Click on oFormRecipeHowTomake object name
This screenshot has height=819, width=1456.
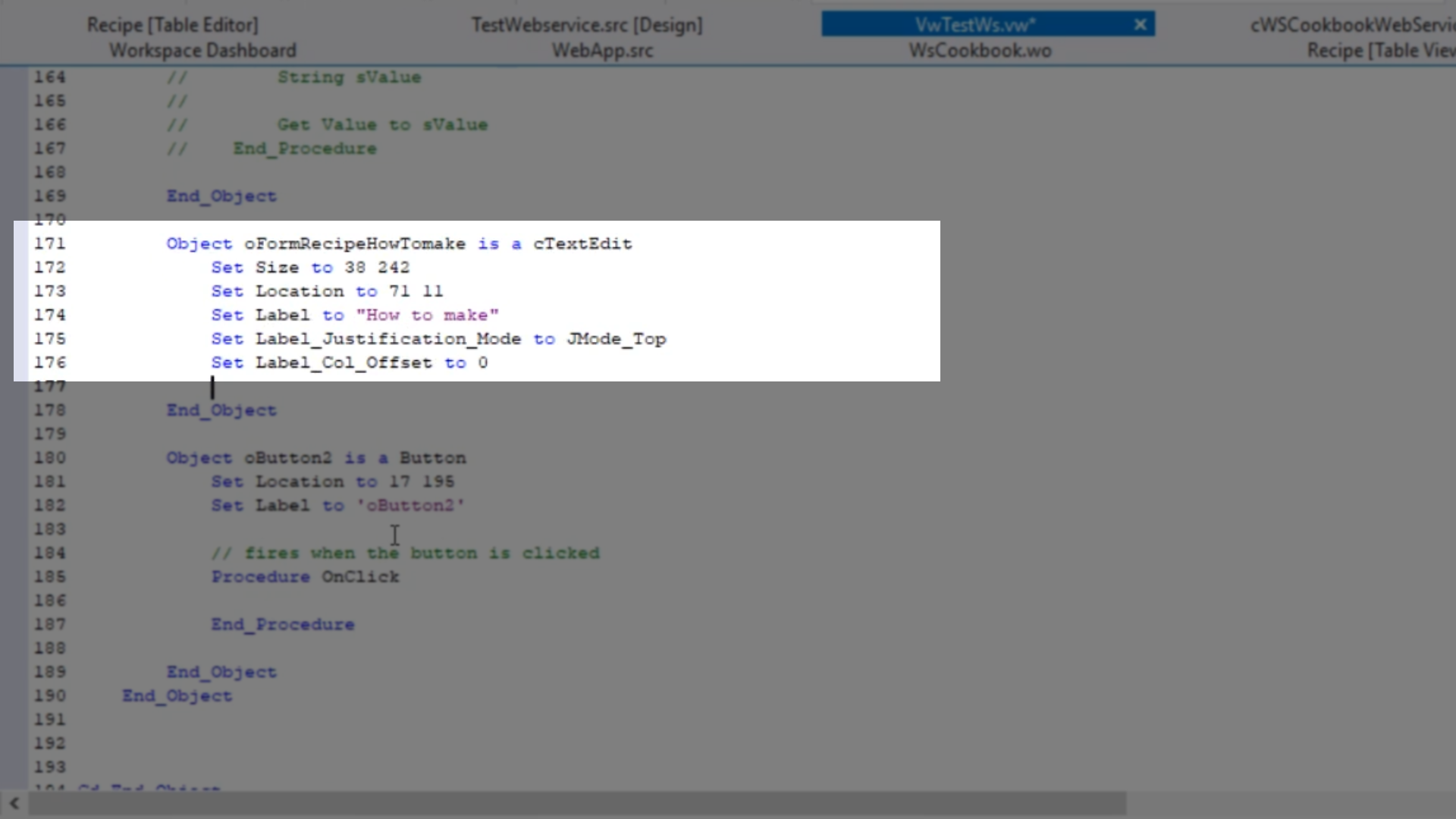(x=354, y=243)
